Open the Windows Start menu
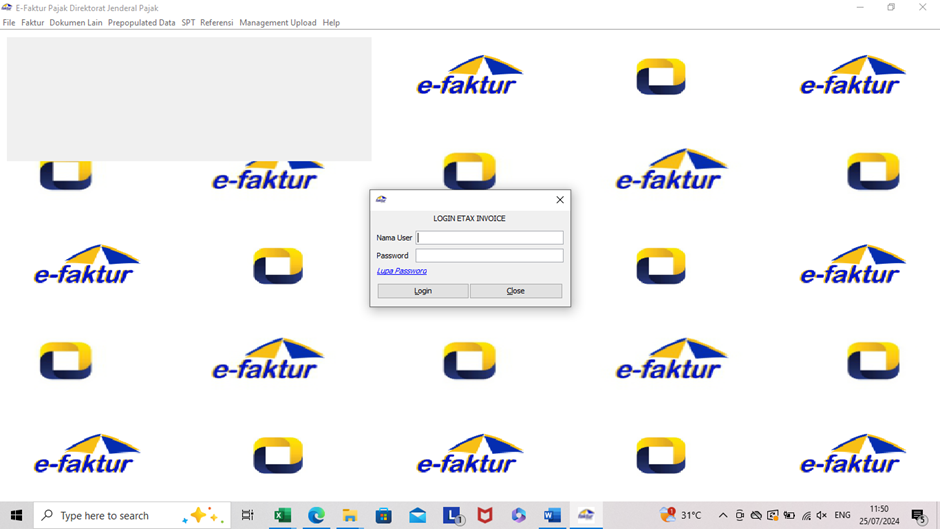The image size is (940, 529). pos(16,515)
